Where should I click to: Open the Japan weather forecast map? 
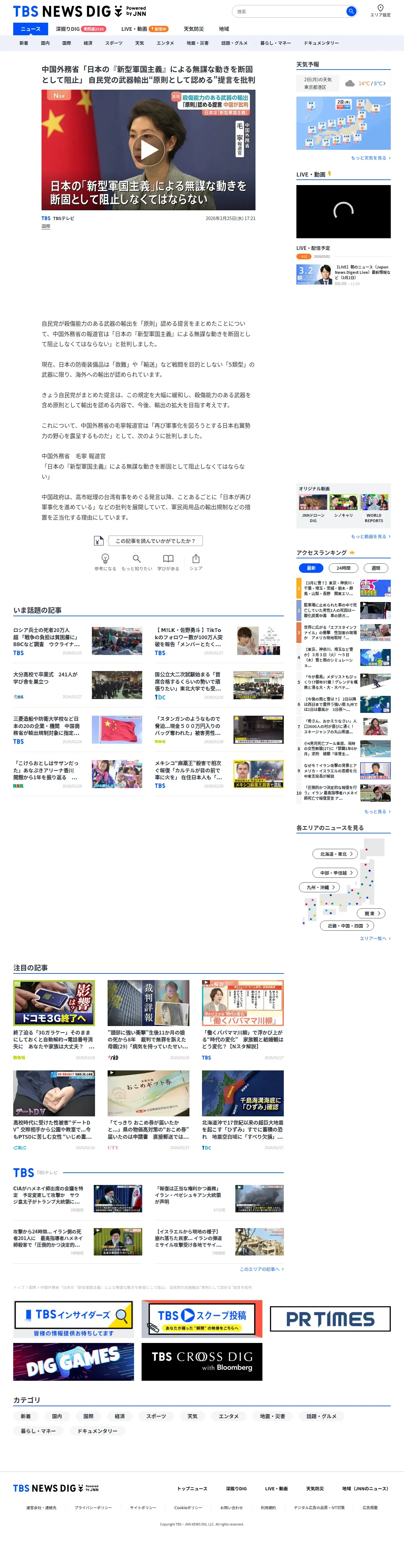343,123
